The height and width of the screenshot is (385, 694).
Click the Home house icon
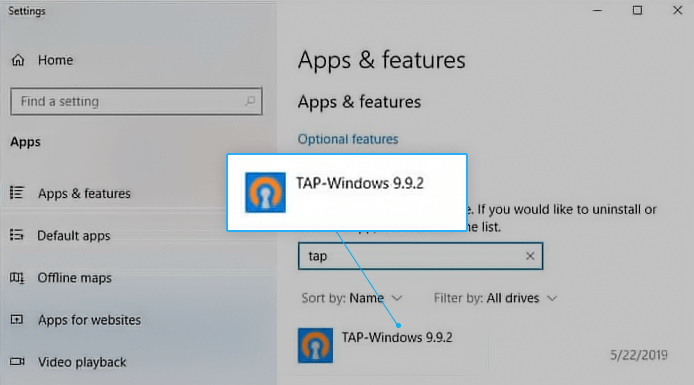click(x=18, y=60)
